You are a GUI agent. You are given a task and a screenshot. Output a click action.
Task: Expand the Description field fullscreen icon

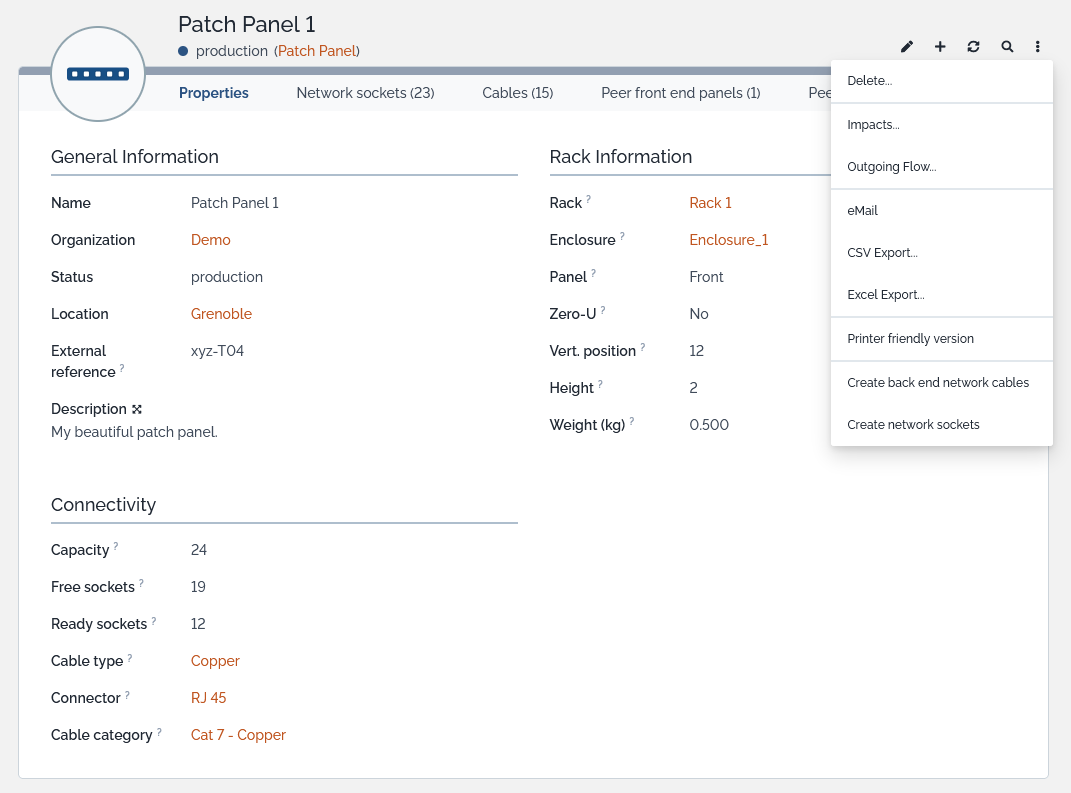(137, 409)
